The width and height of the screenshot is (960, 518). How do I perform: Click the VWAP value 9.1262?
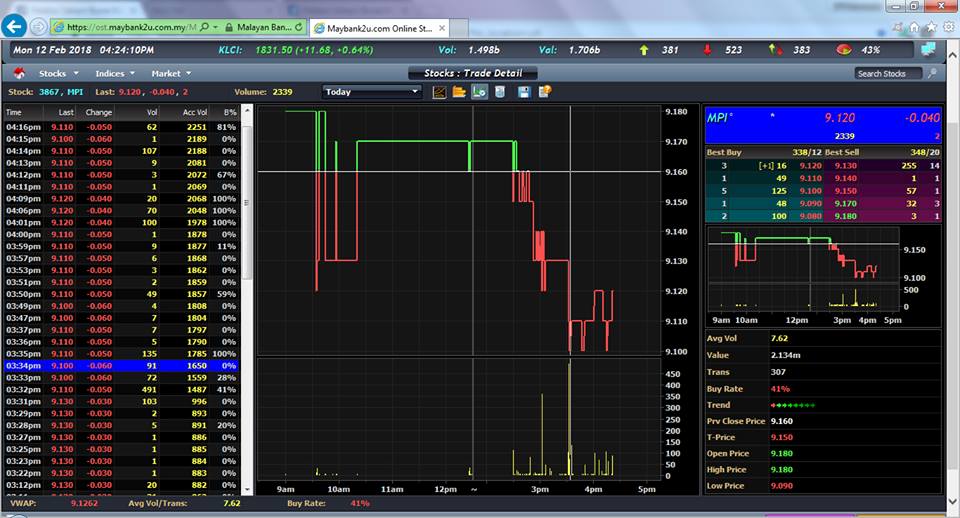coord(83,503)
